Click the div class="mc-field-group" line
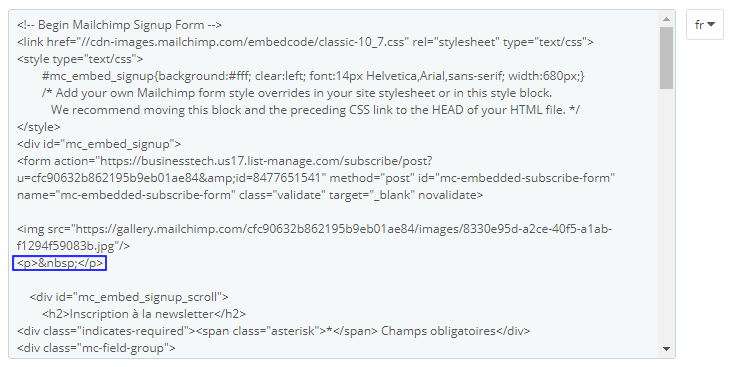The height and width of the screenshot is (367, 729). tap(96, 348)
